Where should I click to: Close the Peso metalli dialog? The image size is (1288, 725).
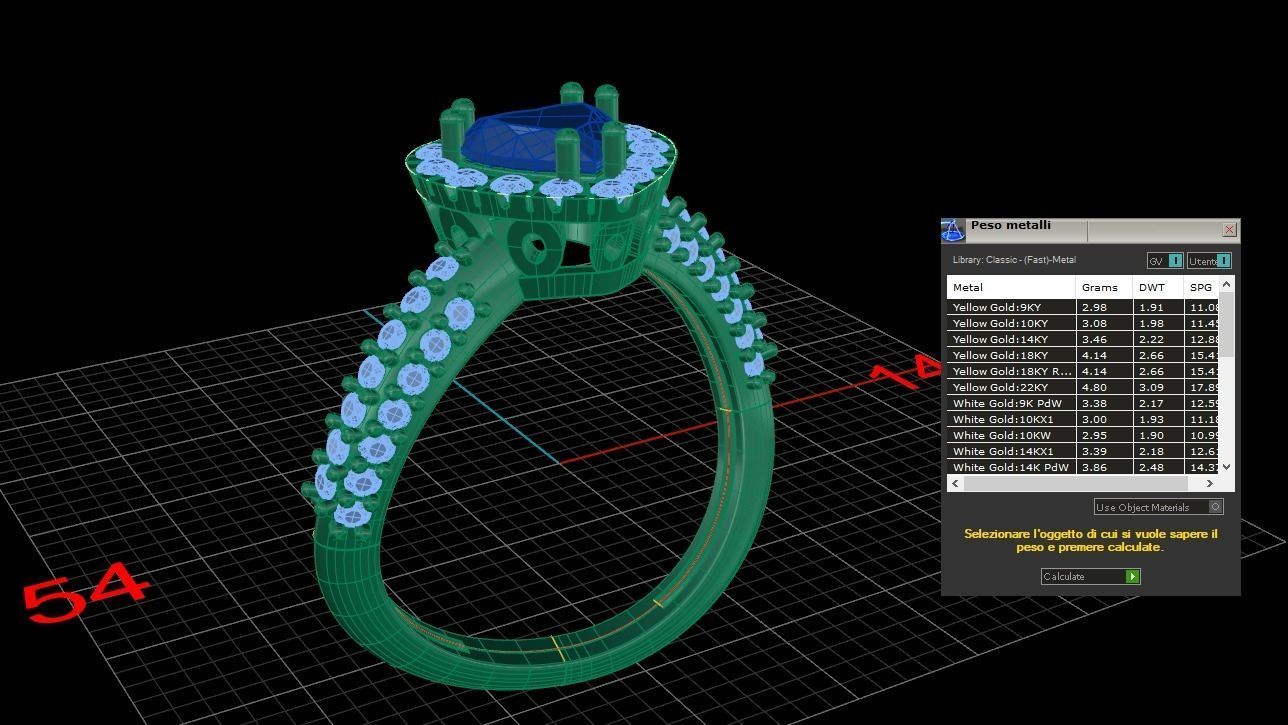coord(1229,230)
